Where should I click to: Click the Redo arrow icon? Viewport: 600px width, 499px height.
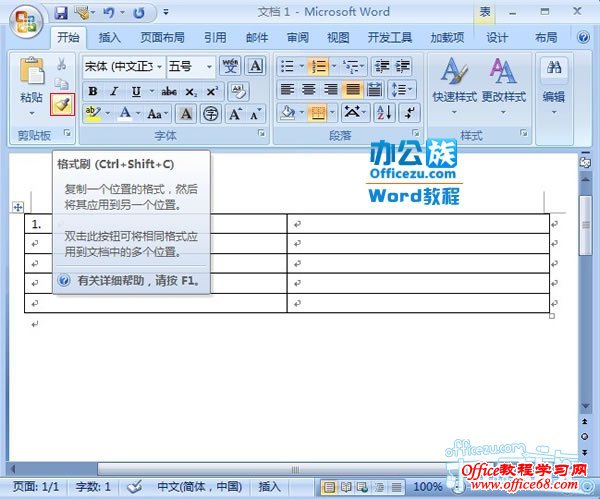click(x=139, y=13)
